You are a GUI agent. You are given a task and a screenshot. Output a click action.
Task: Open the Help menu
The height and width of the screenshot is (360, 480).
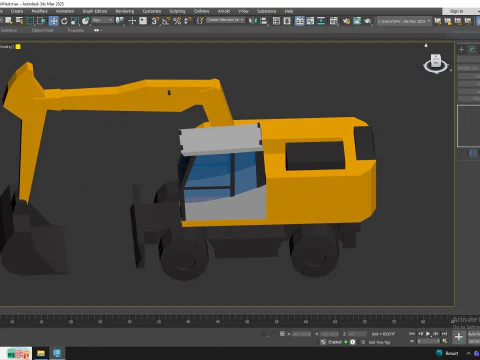click(x=289, y=11)
